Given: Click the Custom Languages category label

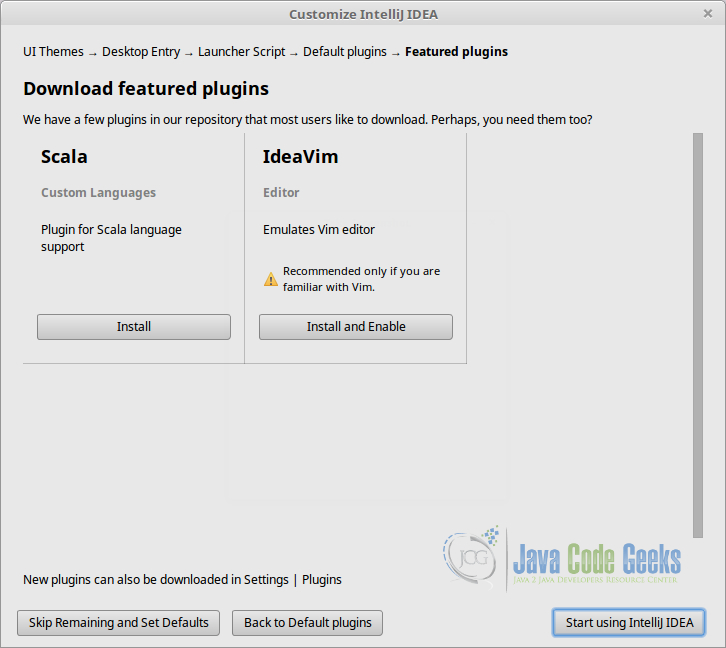Looking at the screenshot, I should pyautogui.click(x=98, y=193).
